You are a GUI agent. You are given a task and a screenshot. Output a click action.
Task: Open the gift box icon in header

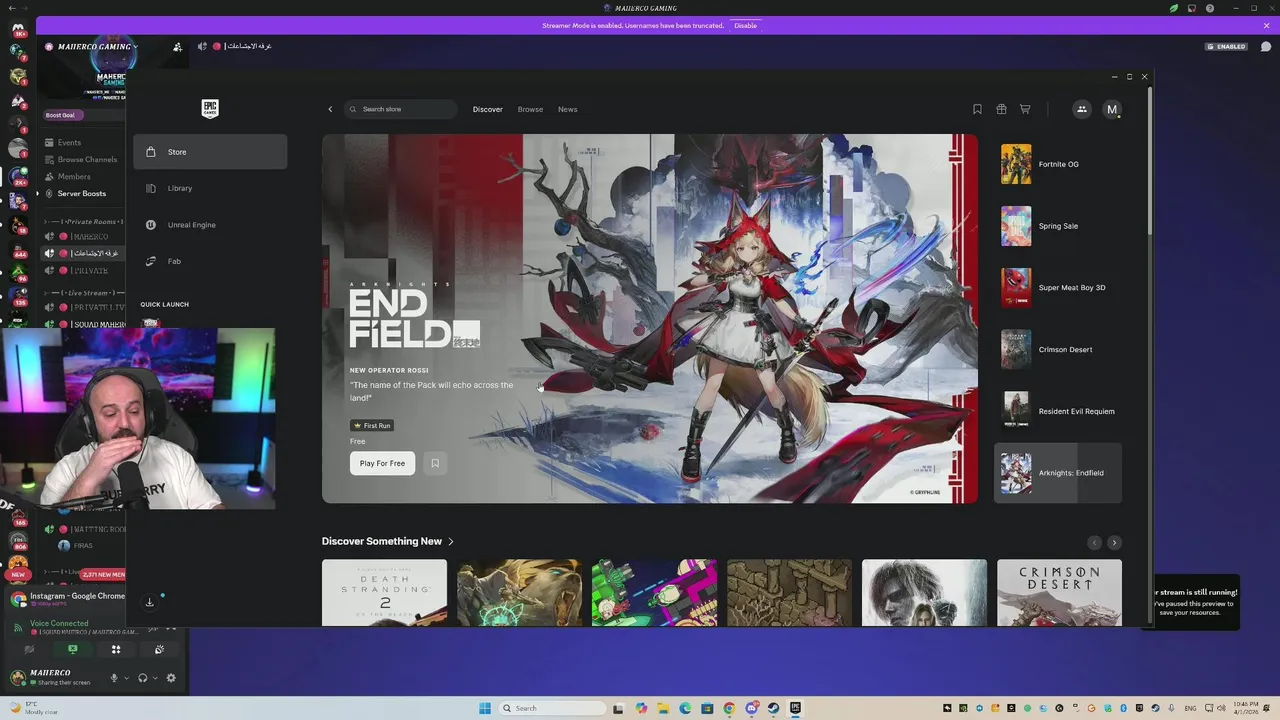[x=1001, y=109]
